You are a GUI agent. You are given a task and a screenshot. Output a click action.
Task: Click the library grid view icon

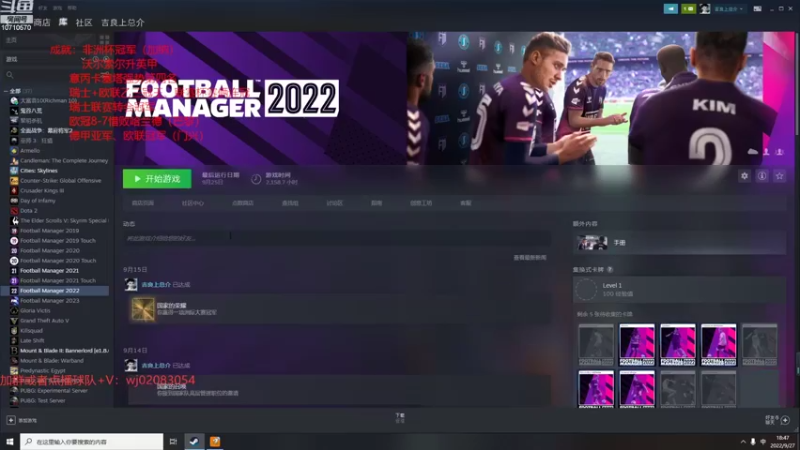click(104, 40)
